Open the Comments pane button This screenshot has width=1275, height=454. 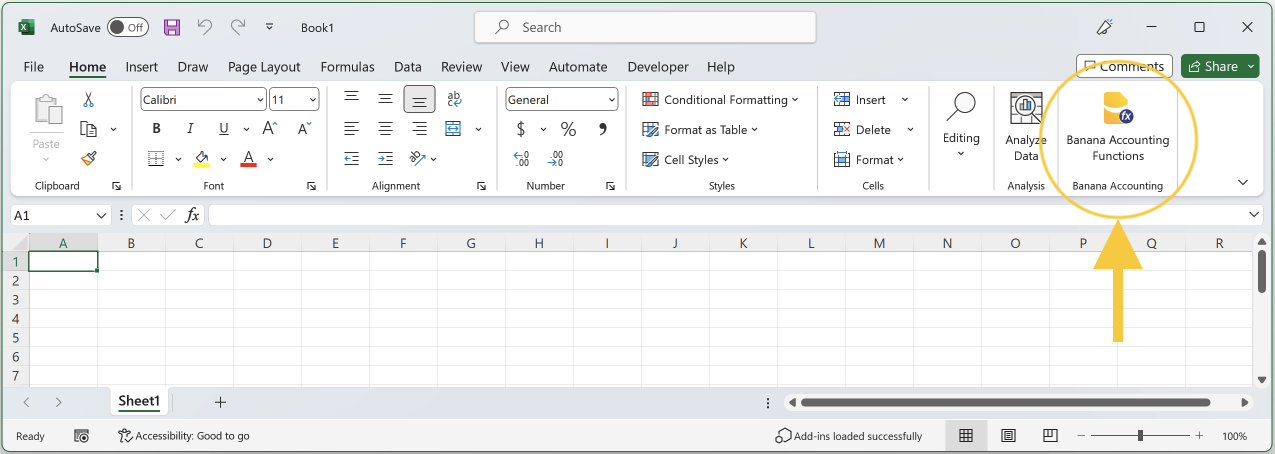tap(1124, 66)
